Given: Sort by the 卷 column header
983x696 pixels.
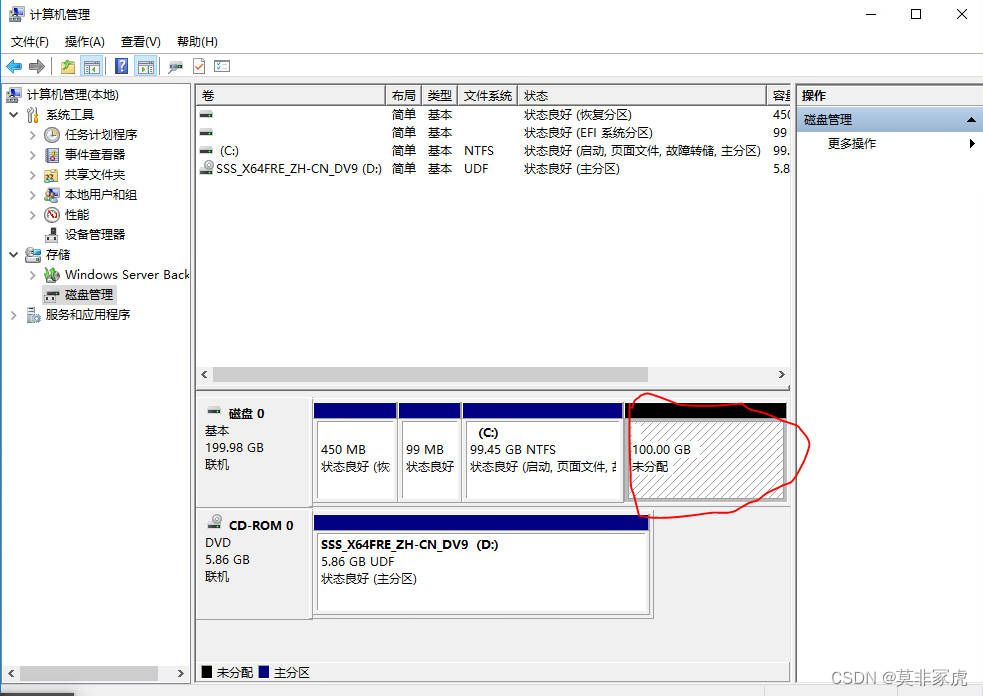Looking at the screenshot, I should pyautogui.click(x=290, y=95).
